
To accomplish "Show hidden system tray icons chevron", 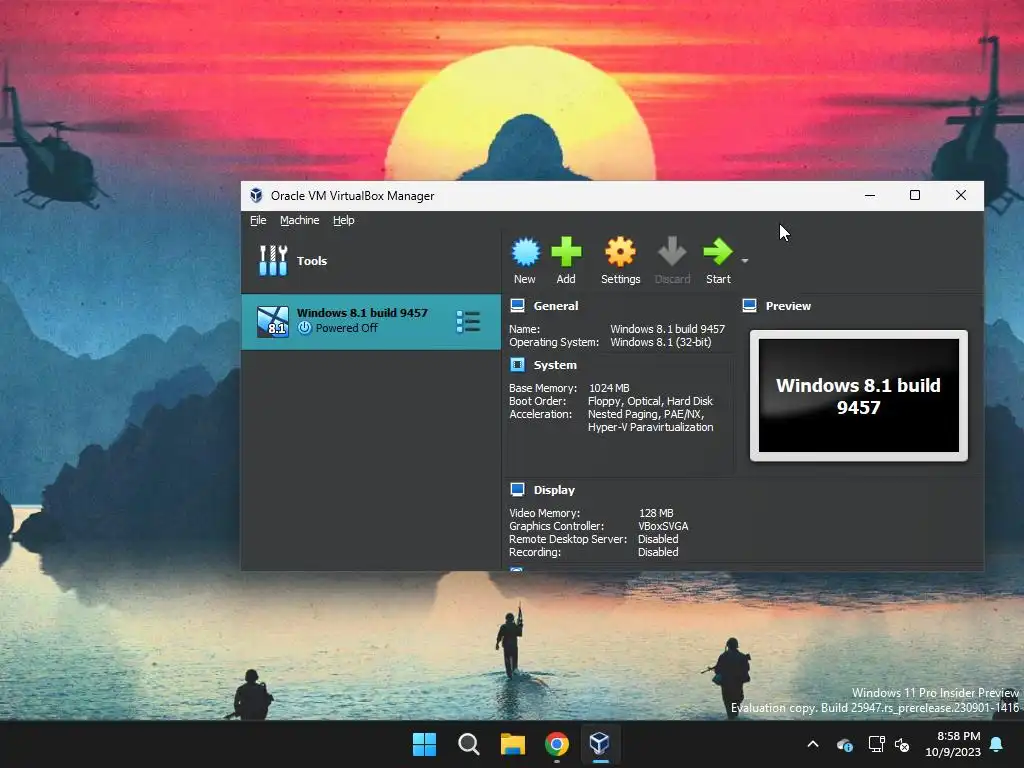I will (813, 744).
